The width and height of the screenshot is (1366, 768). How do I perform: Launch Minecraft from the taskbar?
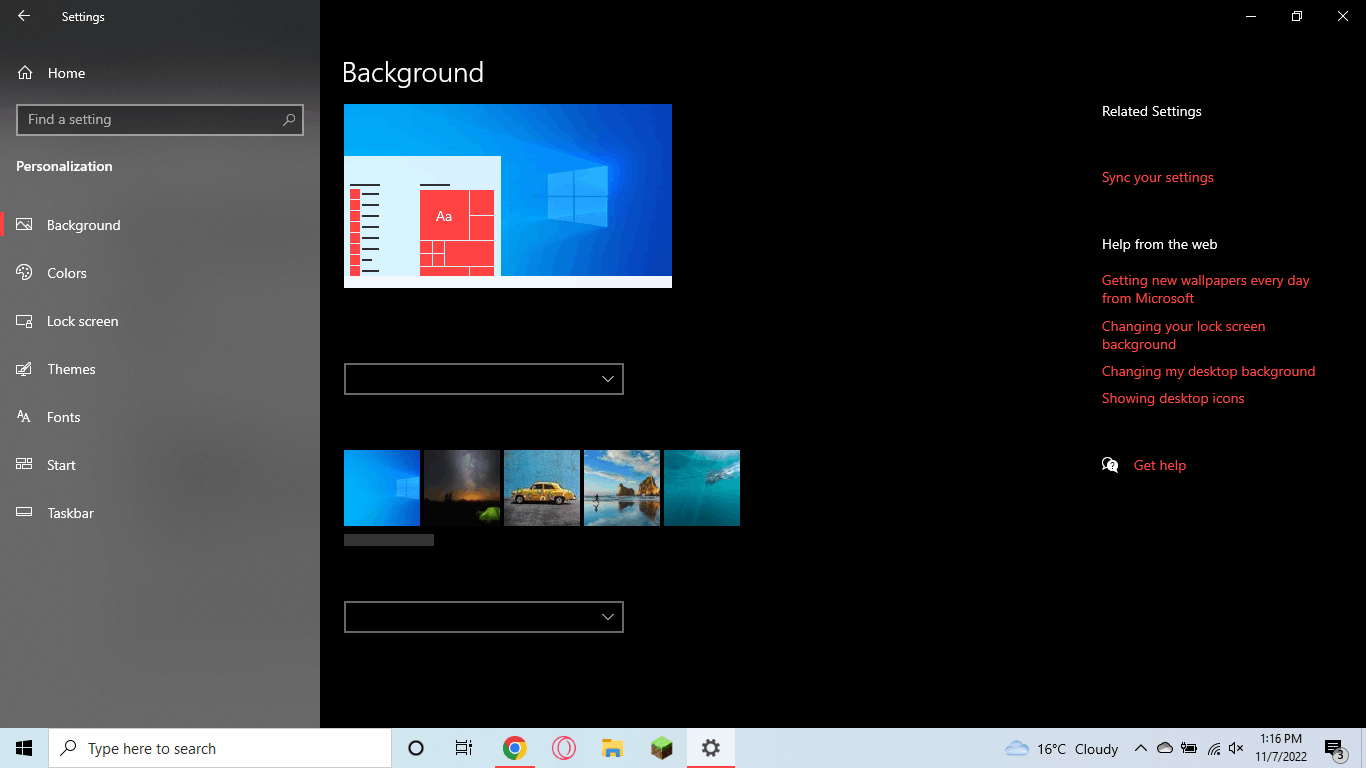coord(662,748)
